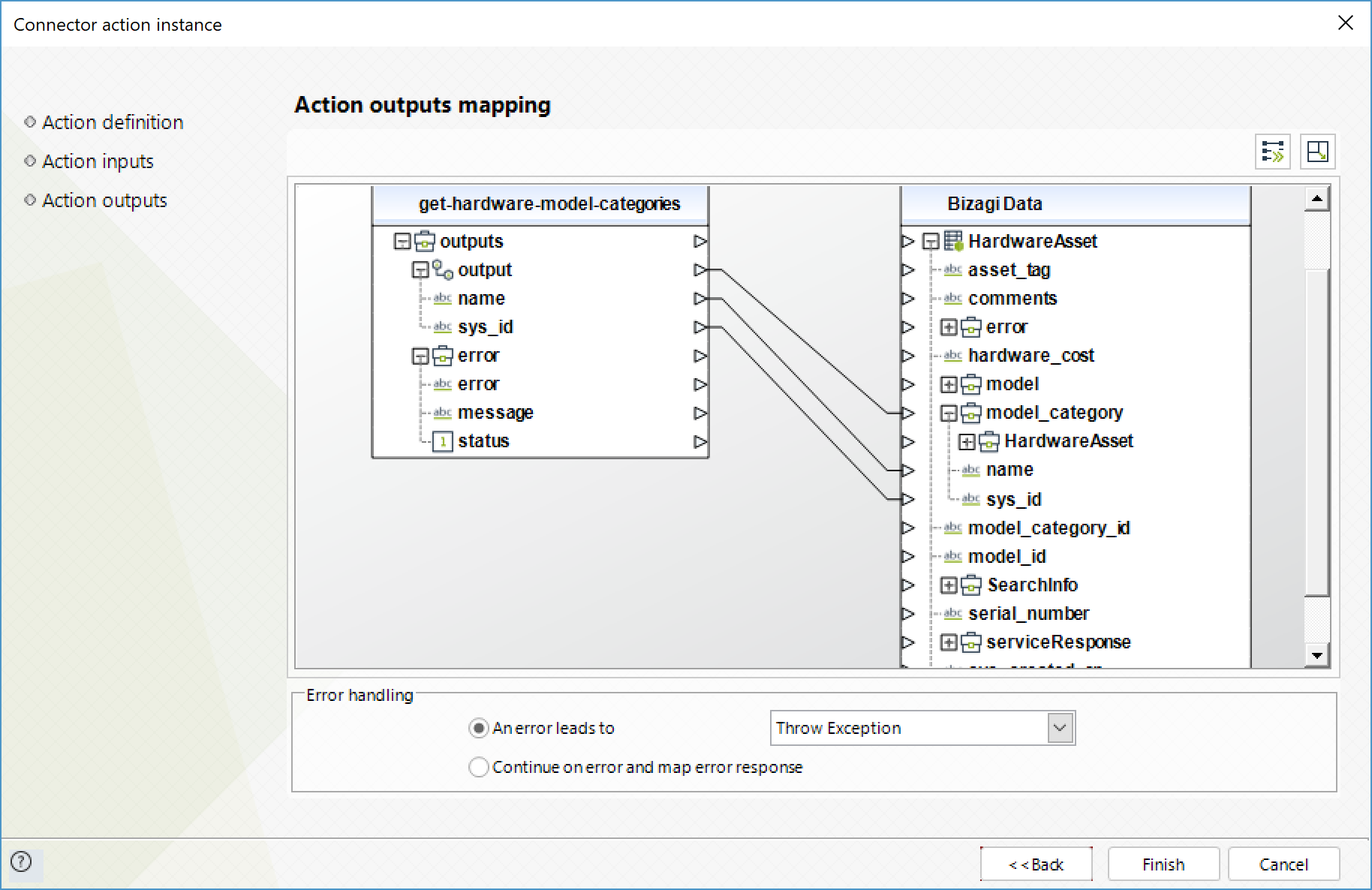
Task: Select 'Continue on error and map error response'
Action: click(478, 767)
